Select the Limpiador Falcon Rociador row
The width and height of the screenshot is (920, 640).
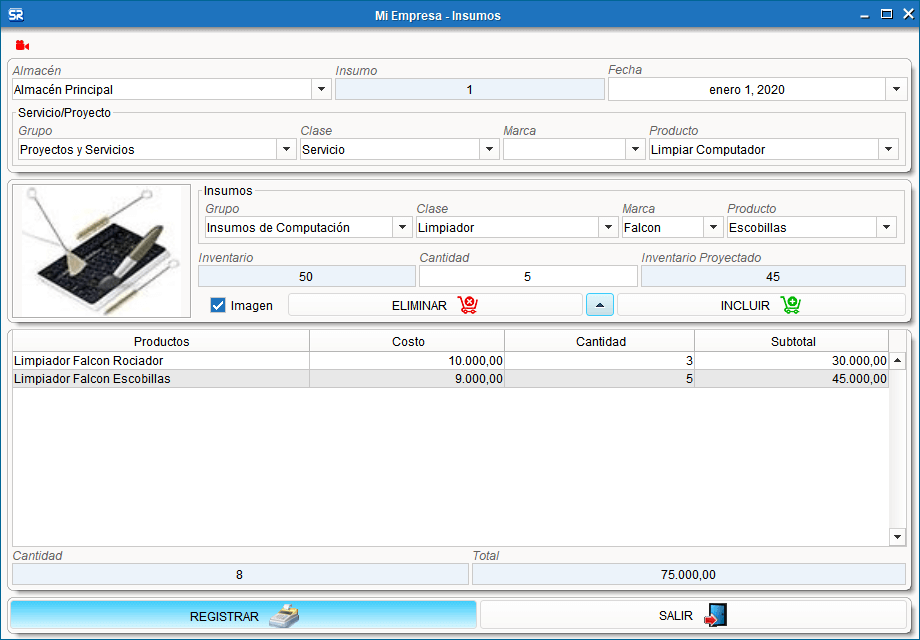(x=450, y=360)
